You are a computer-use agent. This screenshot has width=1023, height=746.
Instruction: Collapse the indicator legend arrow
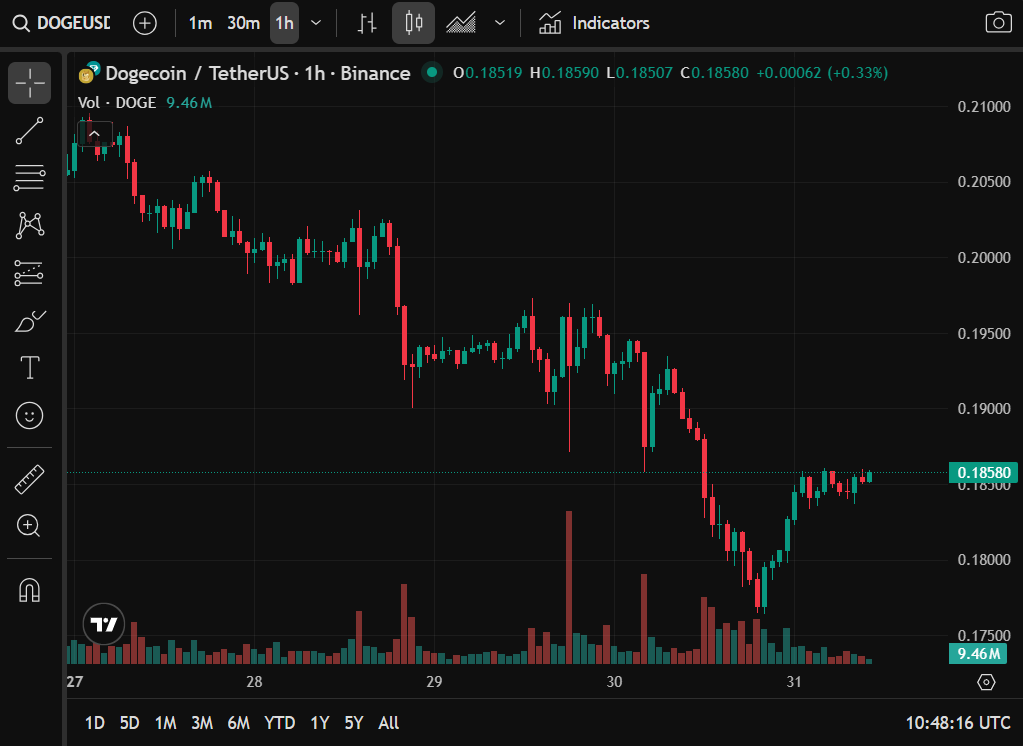click(95, 133)
